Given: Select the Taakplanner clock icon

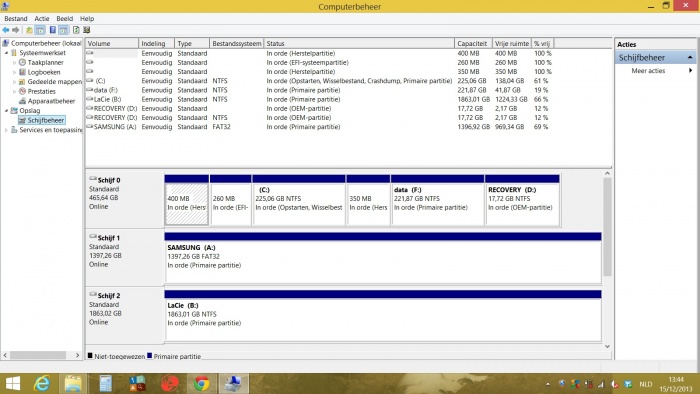Looking at the screenshot, I should tap(22, 62).
